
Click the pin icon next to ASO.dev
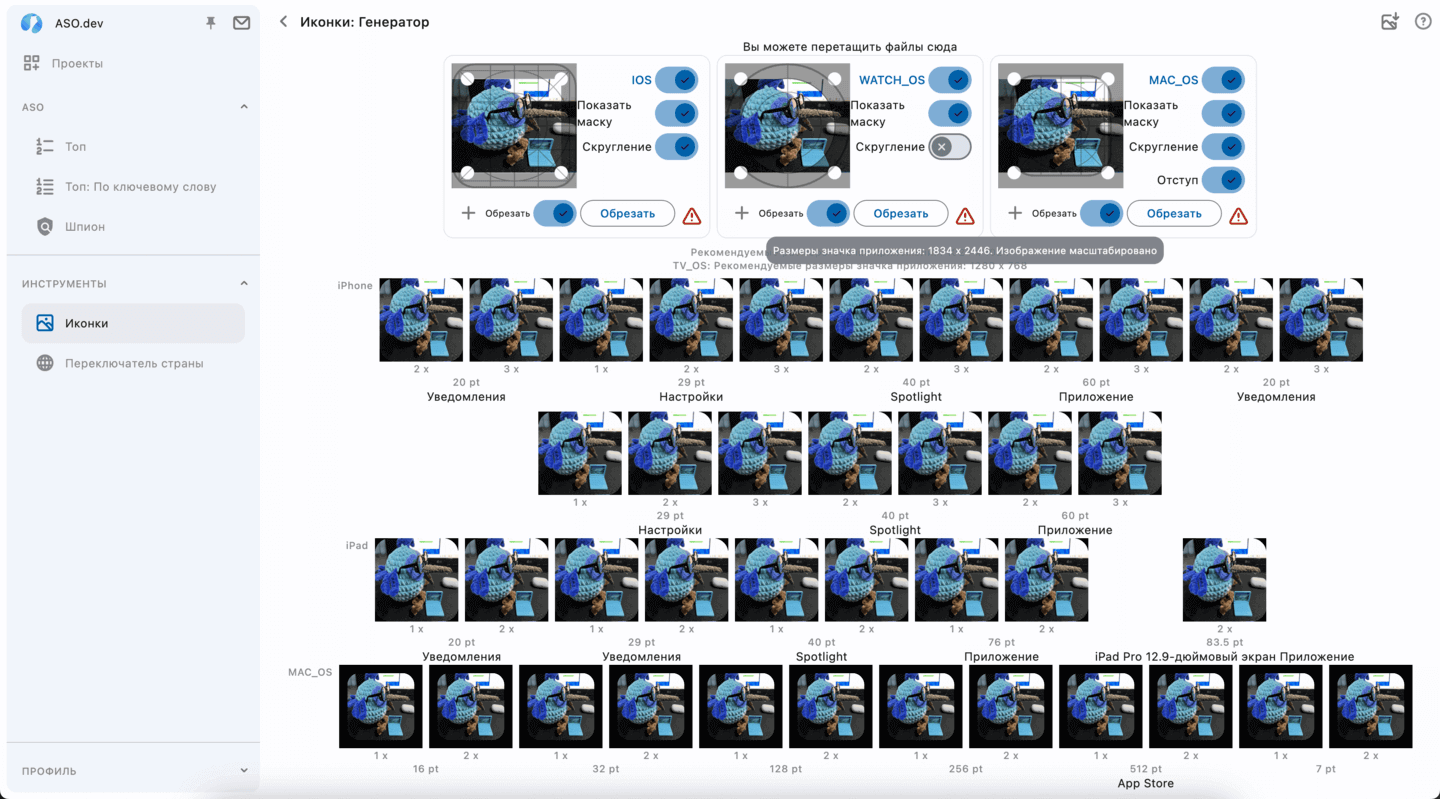[x=211, y=23]
